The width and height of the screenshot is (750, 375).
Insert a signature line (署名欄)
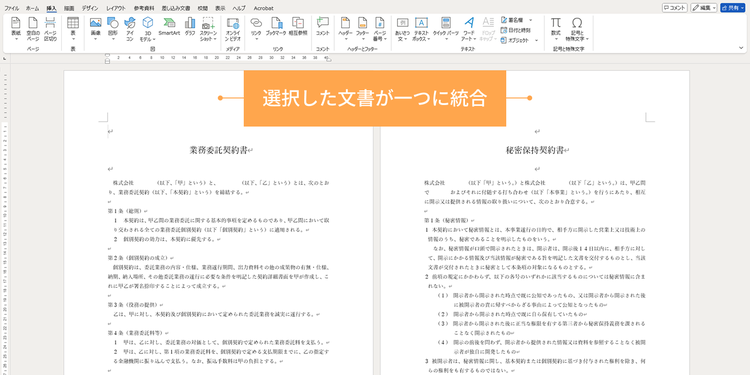[513, 20]
